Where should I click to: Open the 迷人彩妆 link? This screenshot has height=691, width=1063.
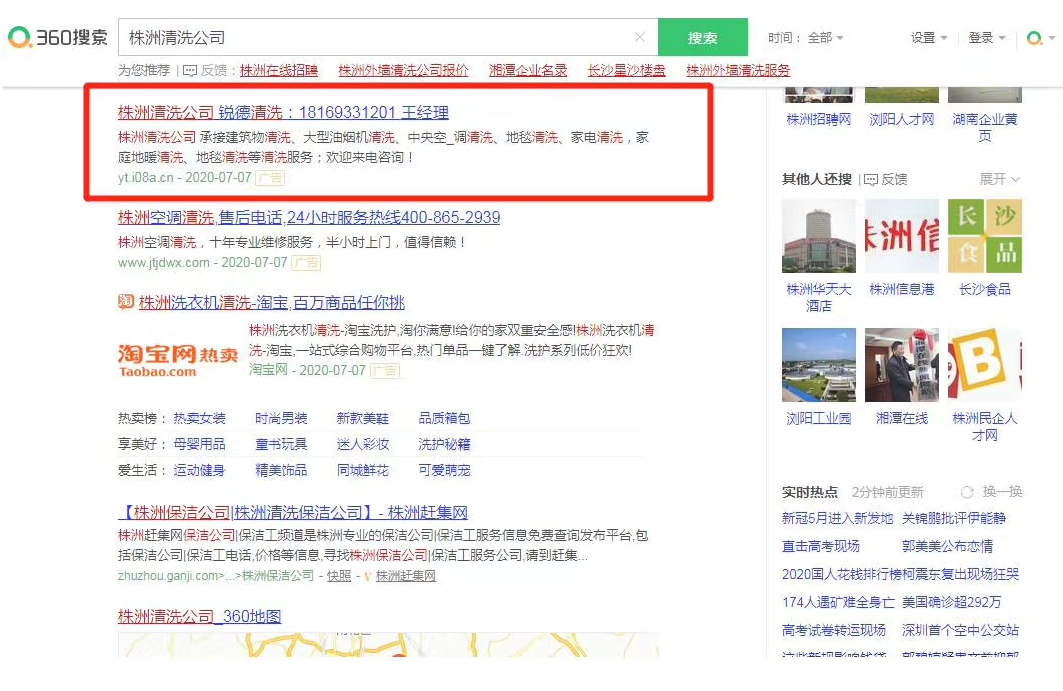[363, 444]
